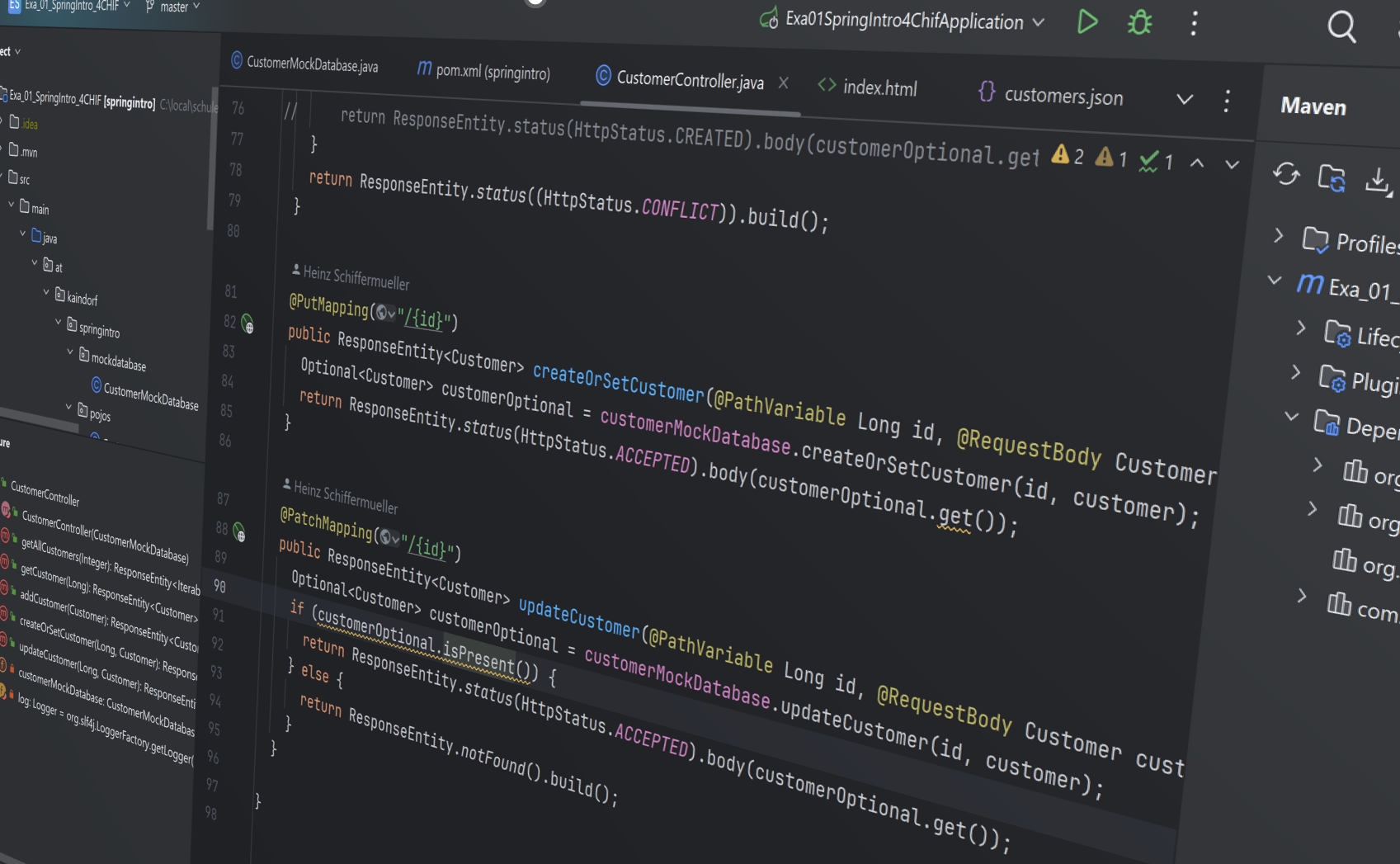Switch to pom.xml (springintro) tab

[x=483, y=71]
